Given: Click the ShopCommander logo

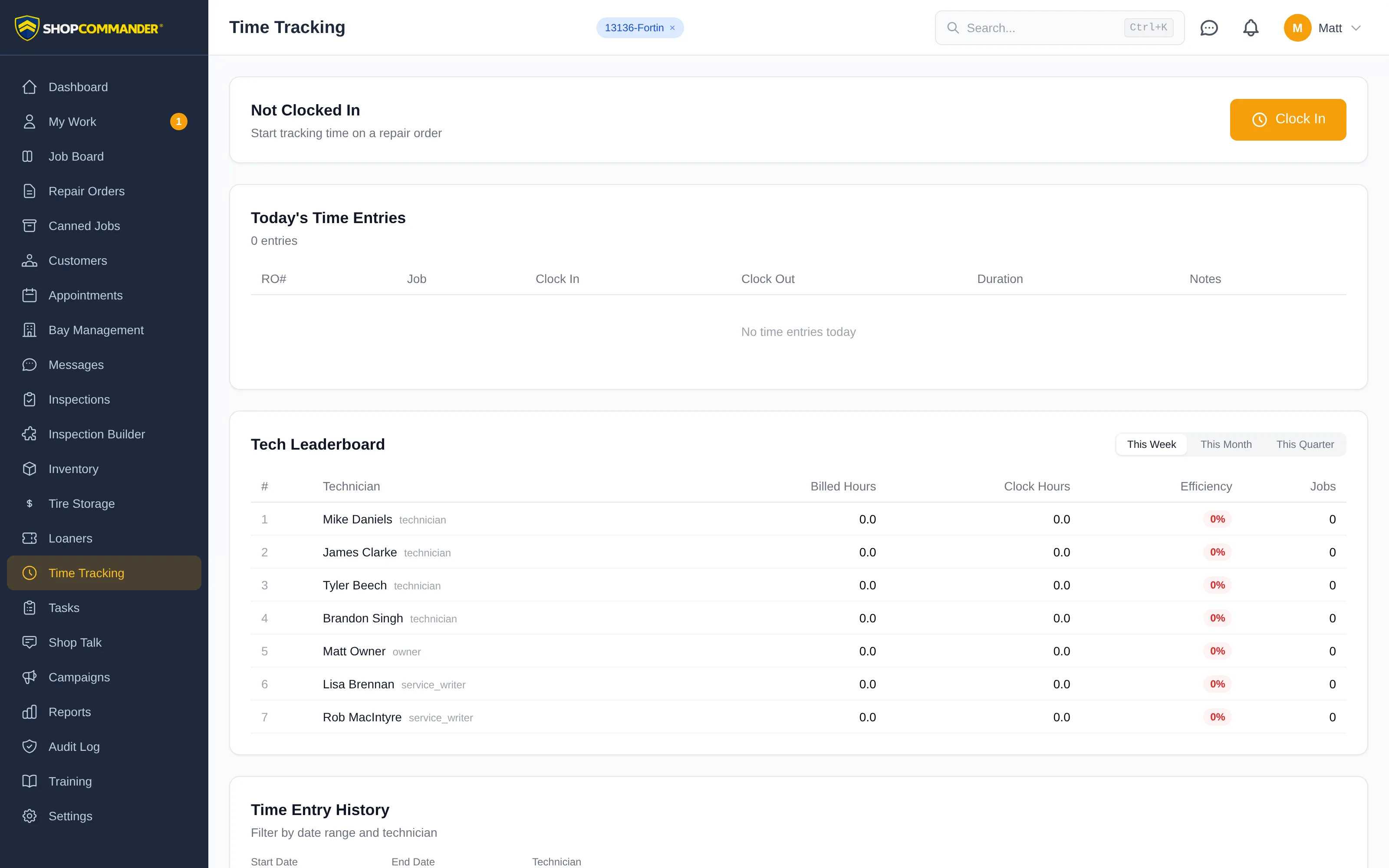Looking at the screenshot, I should [89, 27].
